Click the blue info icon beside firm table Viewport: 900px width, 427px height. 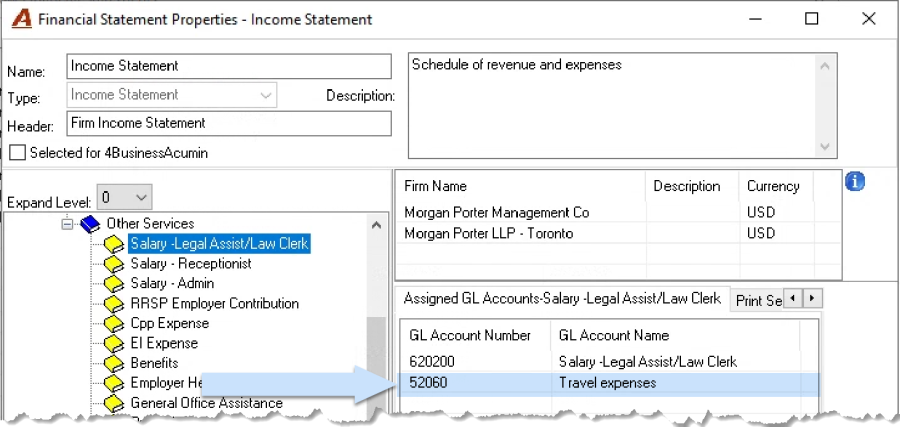tap(855, 182)
